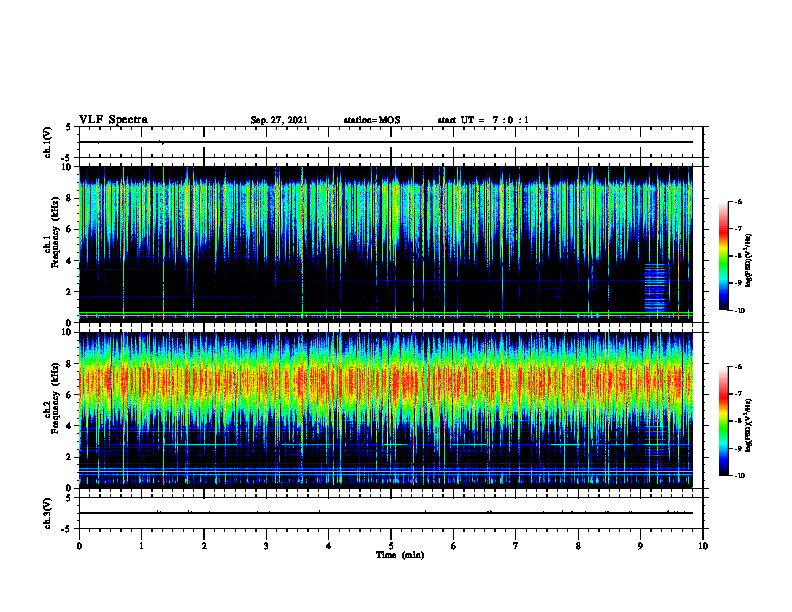The width and height of the screenshot is (792, 612).
Task: Click time axis tick label '1'
Action: (141, 546)
